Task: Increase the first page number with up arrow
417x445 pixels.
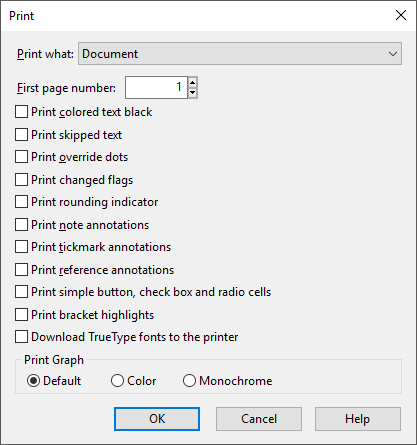Action: (x=192, y=82)
